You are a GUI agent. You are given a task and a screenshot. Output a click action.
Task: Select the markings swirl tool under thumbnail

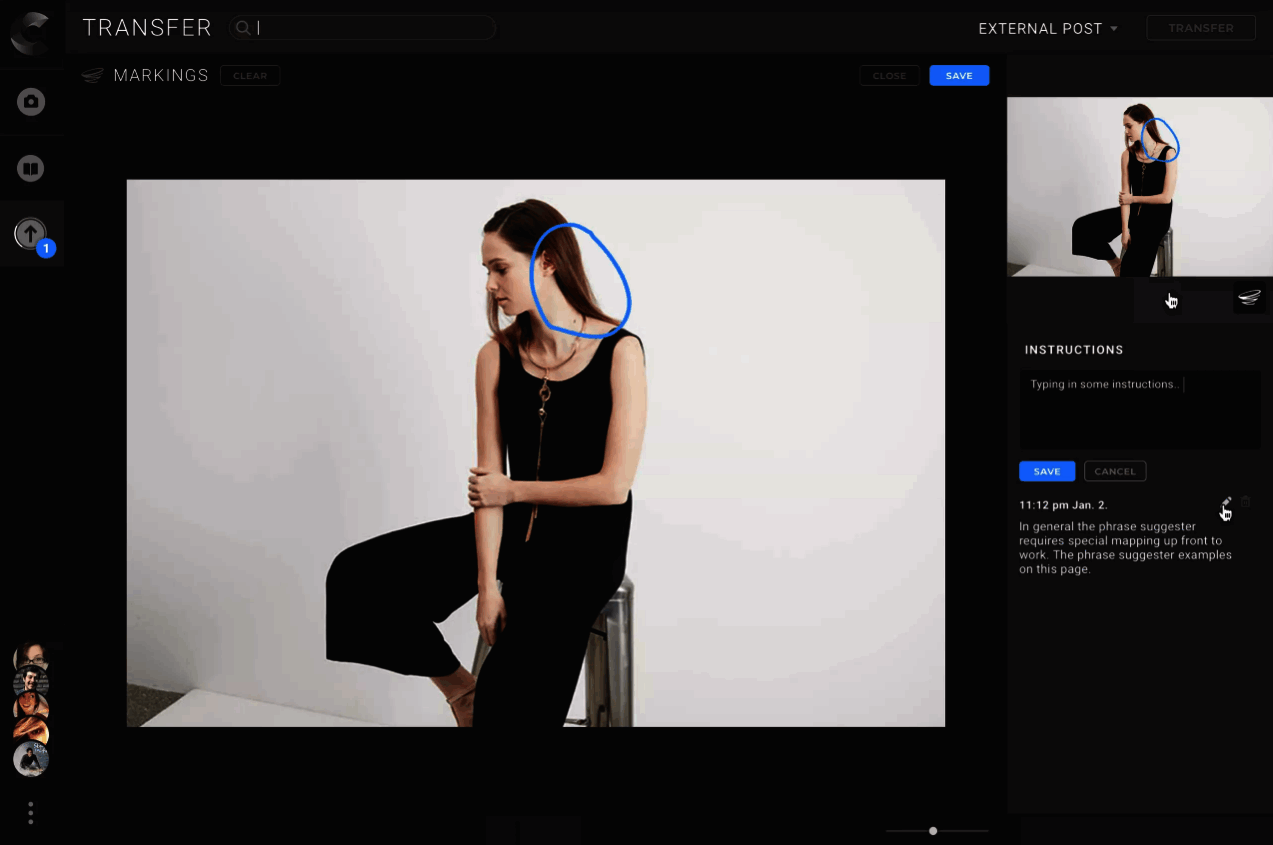pyautogui.click(x=1249, y=297)
